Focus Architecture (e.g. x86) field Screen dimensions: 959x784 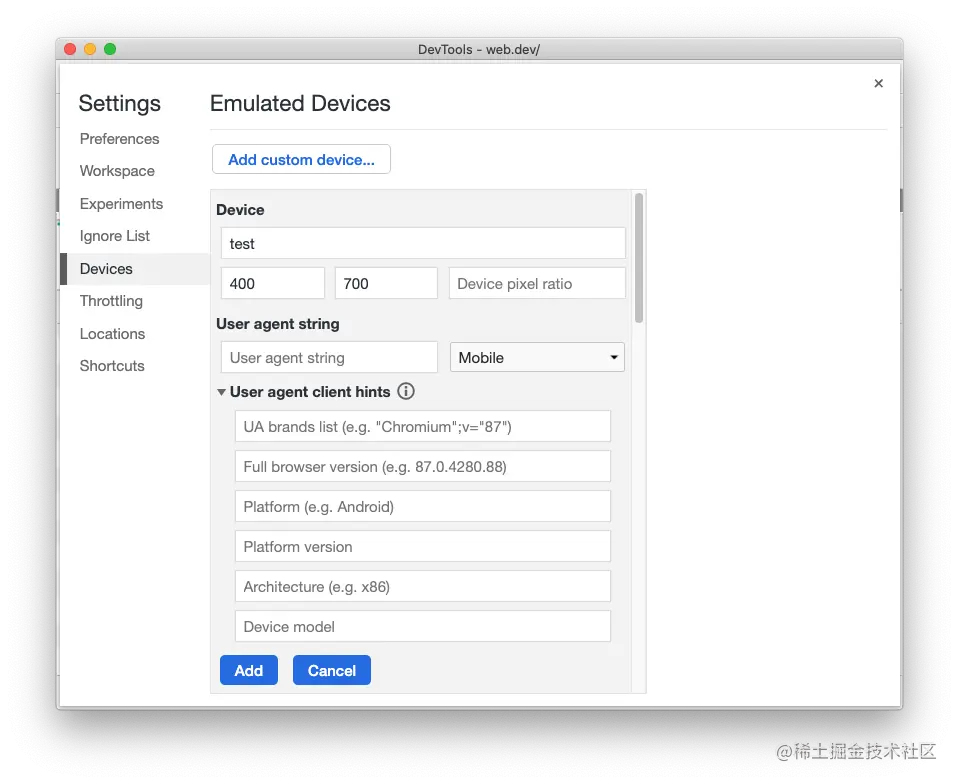click(423, 586)
